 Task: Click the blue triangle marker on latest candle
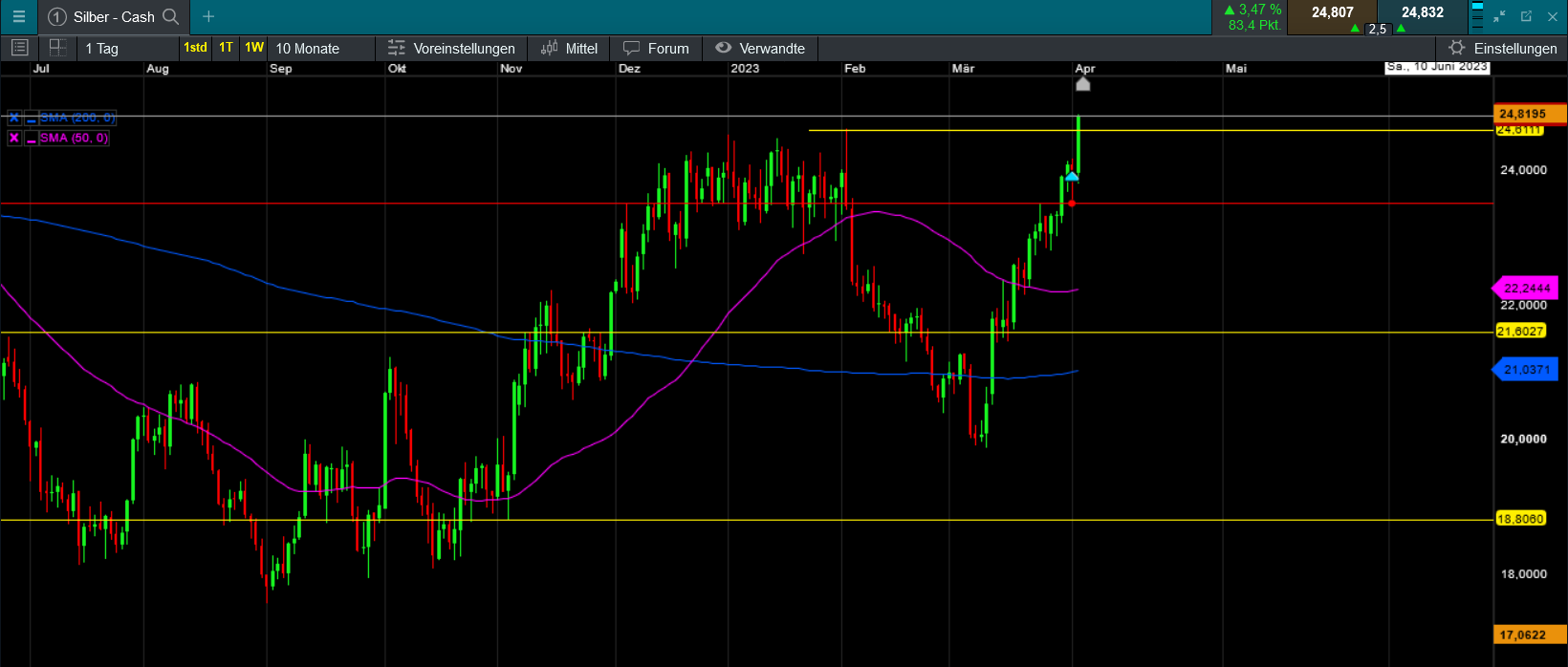point(1072,176)
